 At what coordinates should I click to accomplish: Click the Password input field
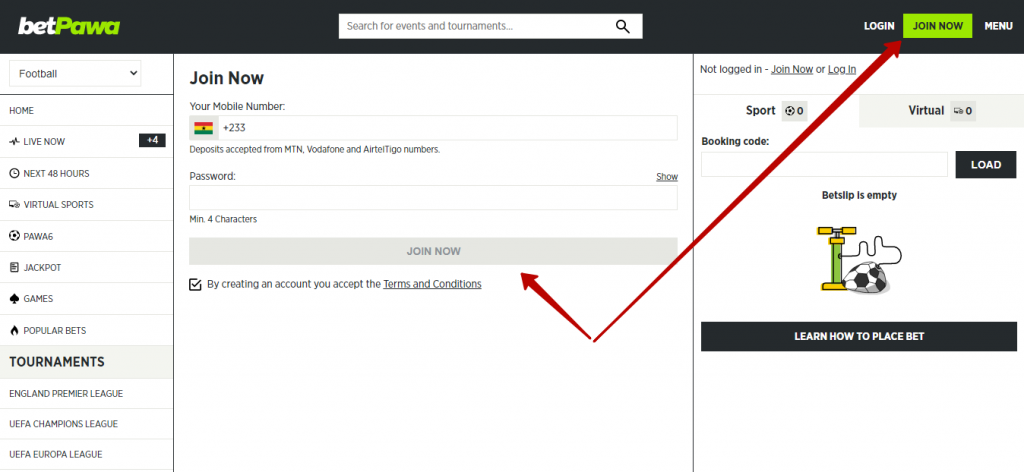coord(434,198)
